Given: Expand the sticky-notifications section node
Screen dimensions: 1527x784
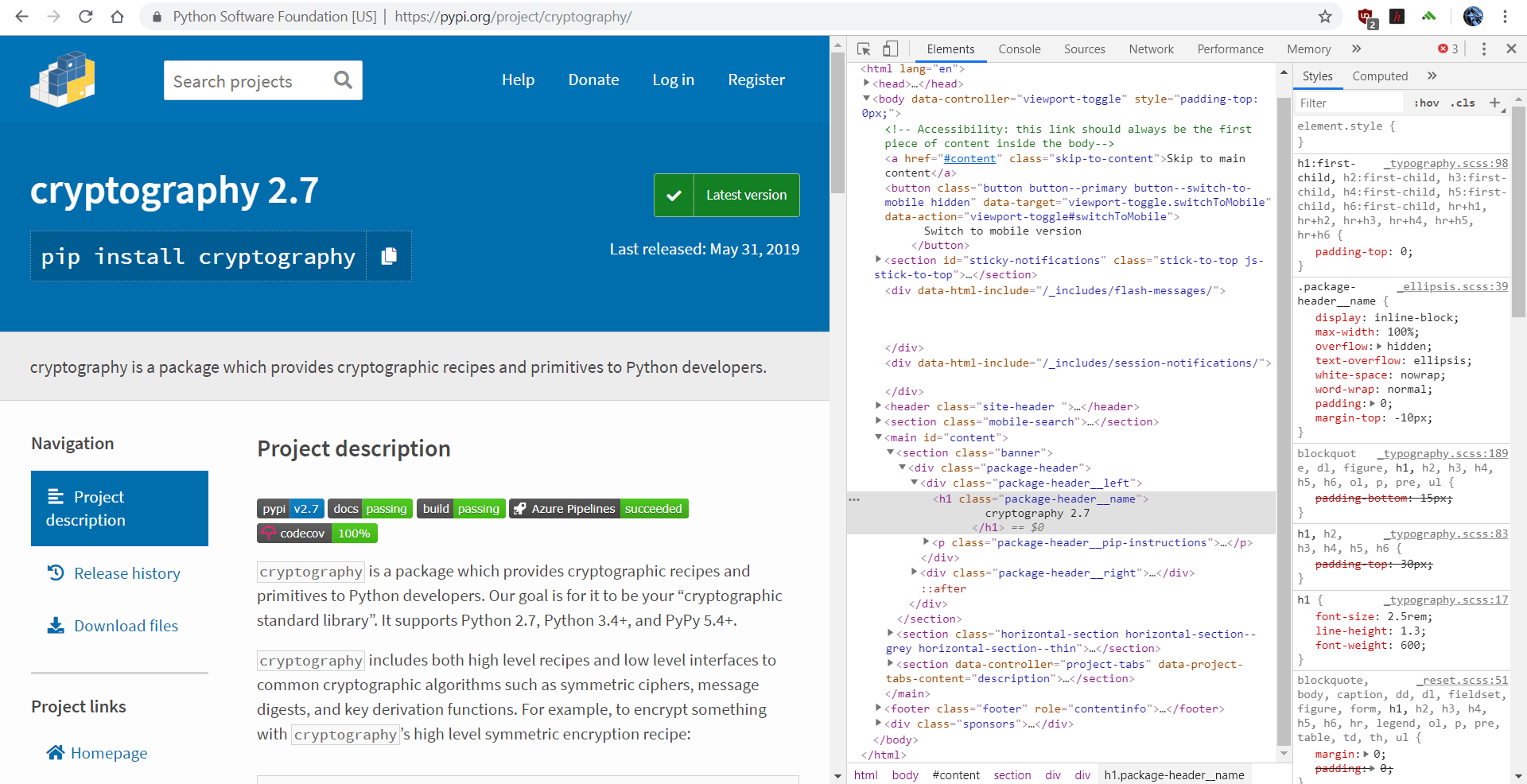Looking at the screenshot, I should pyautogui.click(x=879, y=260).
